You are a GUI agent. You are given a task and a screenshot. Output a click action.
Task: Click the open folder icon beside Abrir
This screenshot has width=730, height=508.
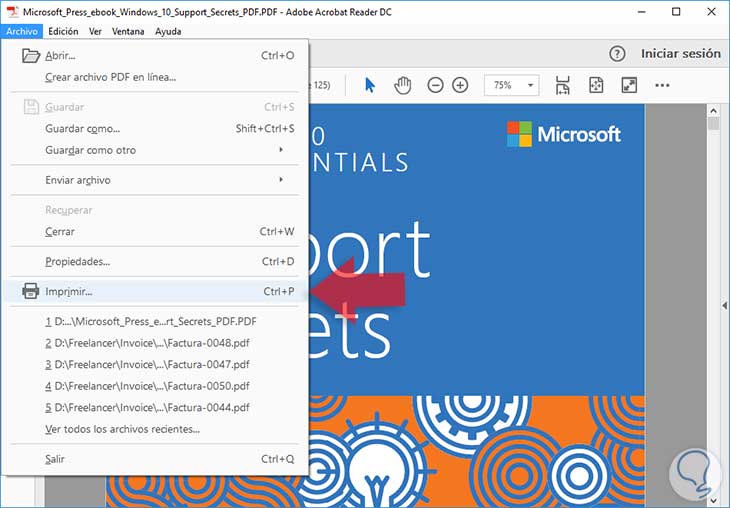[x=31, y=55]
